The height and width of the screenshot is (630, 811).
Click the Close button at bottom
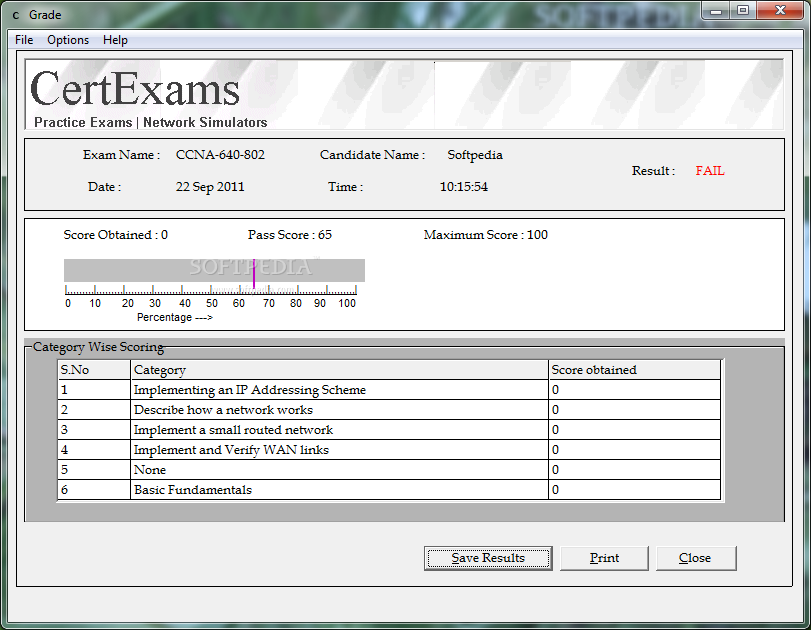pyautogui.click(x=696, y=558)
